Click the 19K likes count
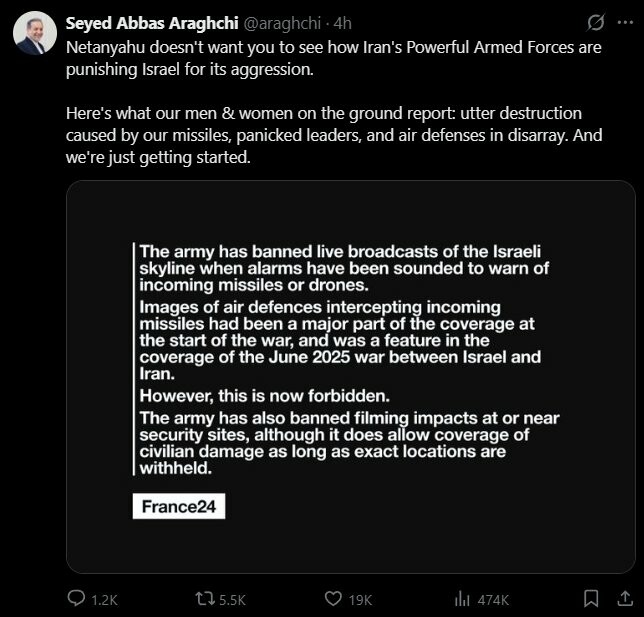The image size is (644, 617). pyautogui.click(x=360, y=600)
